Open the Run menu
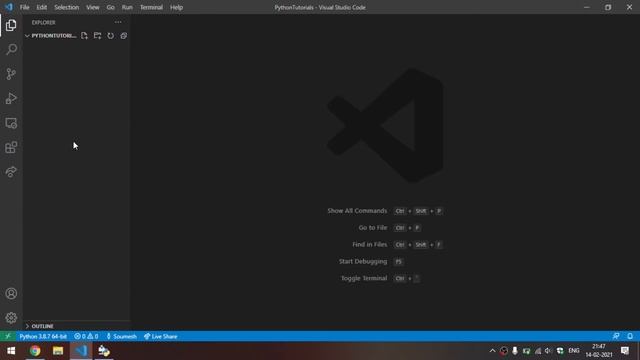The image size is (640, 360). coord(127,7)
